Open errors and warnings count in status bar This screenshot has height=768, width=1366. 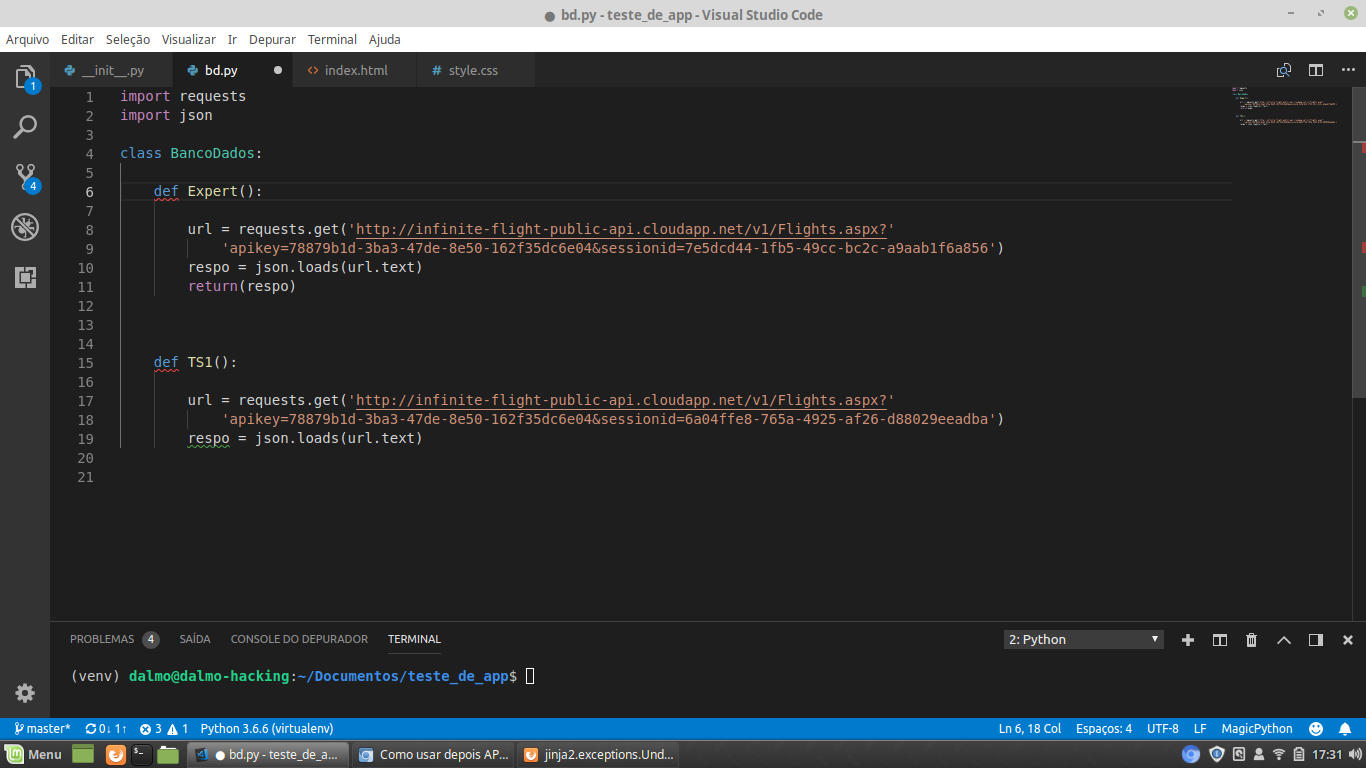[x=164, y=729]
